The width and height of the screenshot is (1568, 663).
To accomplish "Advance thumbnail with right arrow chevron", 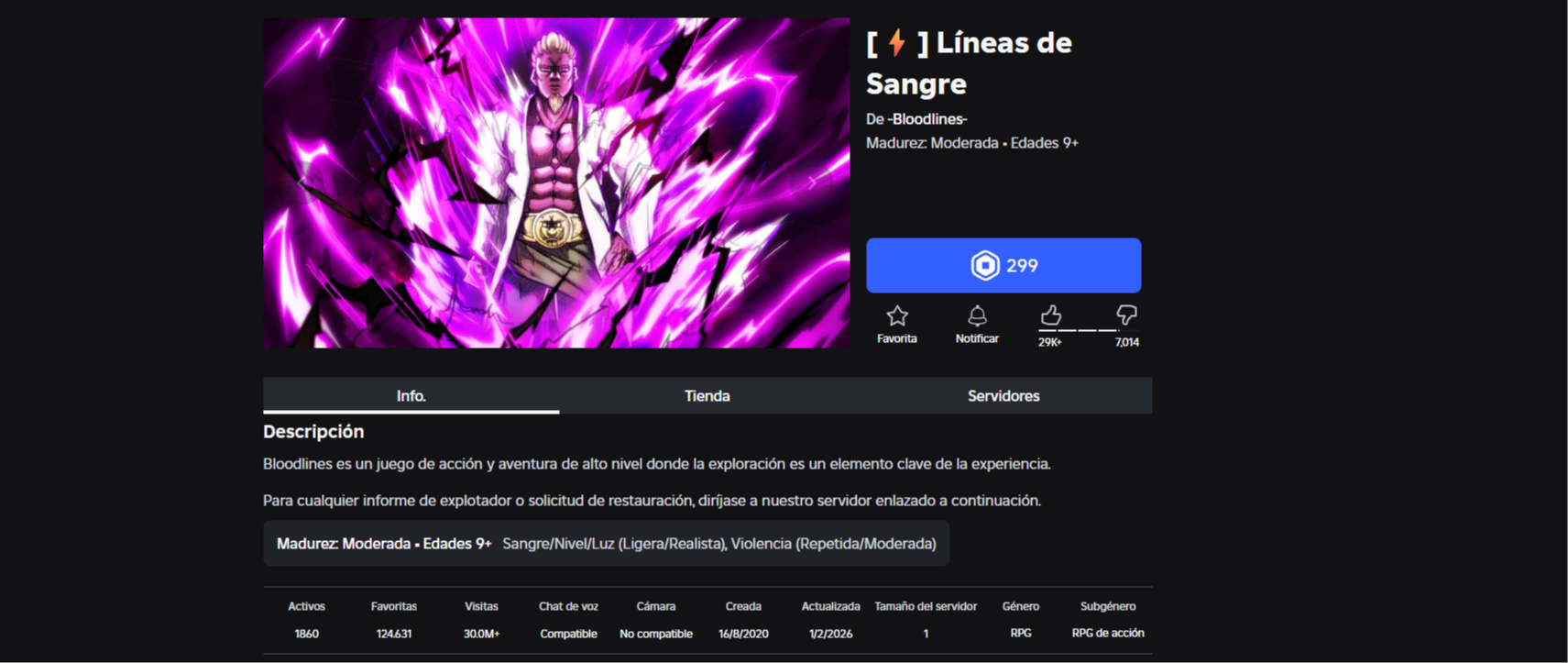I will (x=812, y=182).
